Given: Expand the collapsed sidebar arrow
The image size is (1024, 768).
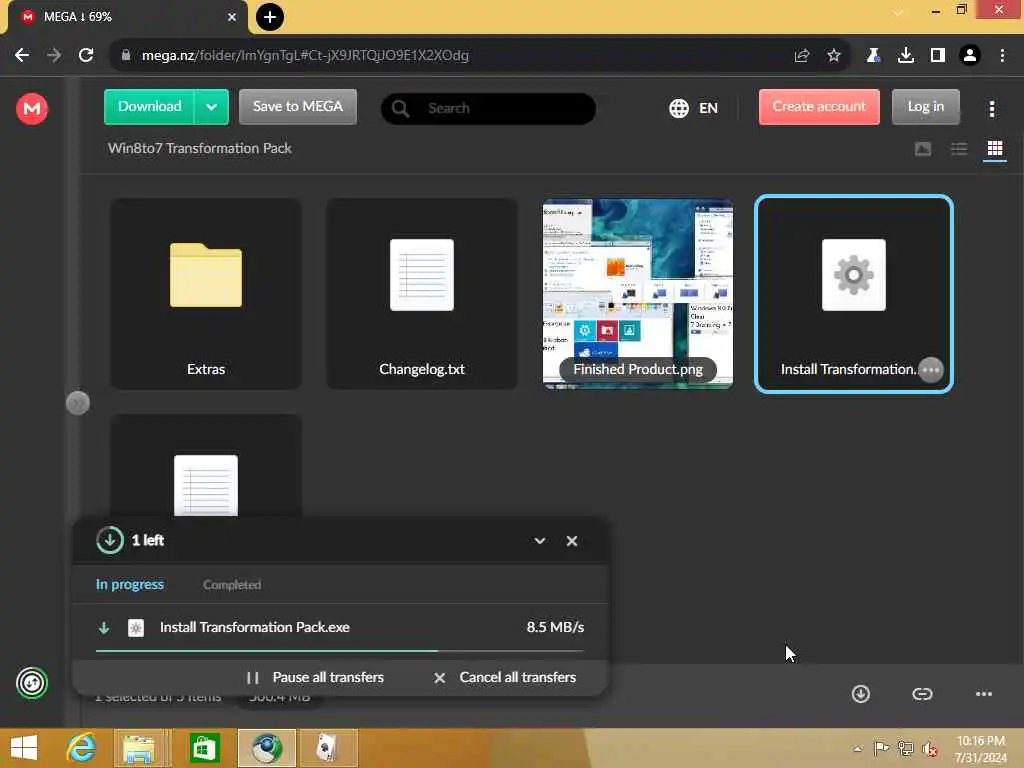Looking at the screenshot, I should 78,403.
